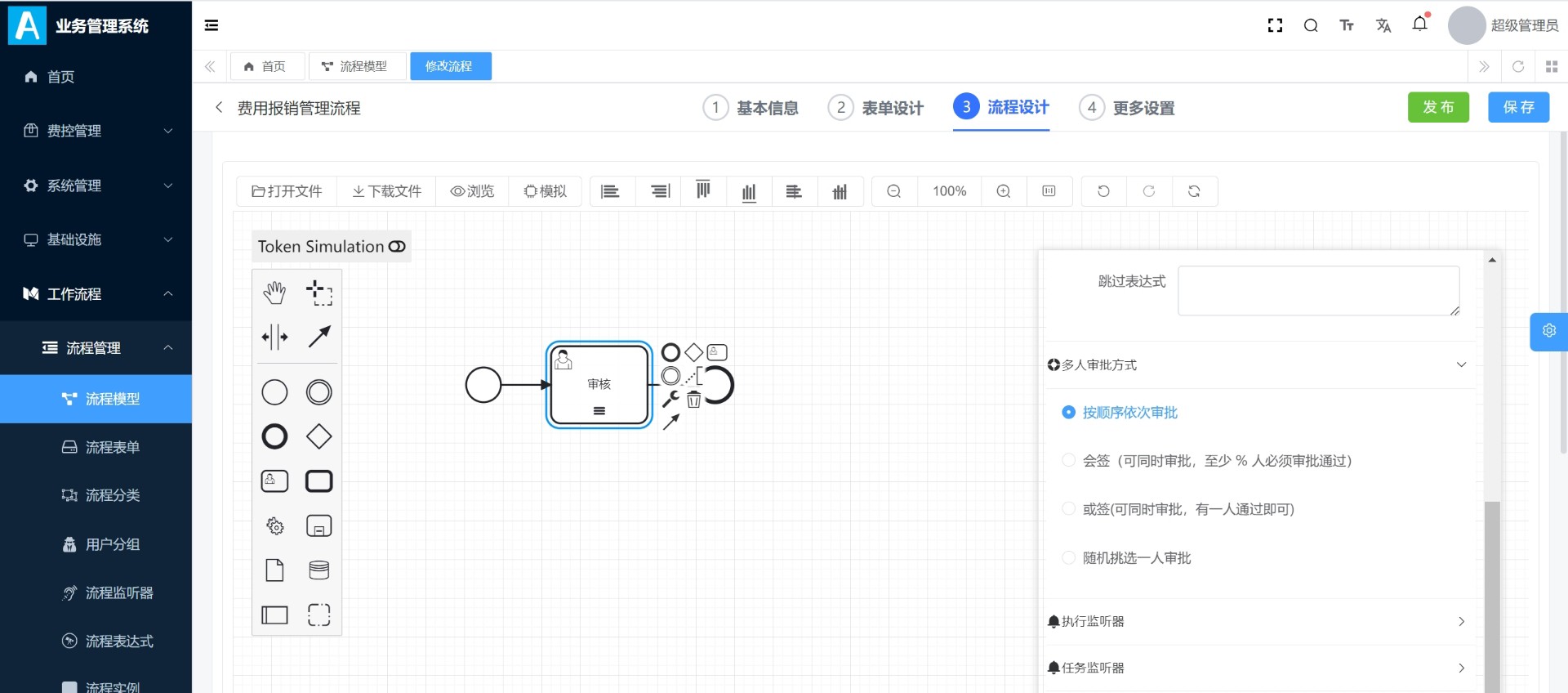Collapse the 多人审批方式 section
The height and width of the screenshot is (693, 1568).
pos(1461,365)
